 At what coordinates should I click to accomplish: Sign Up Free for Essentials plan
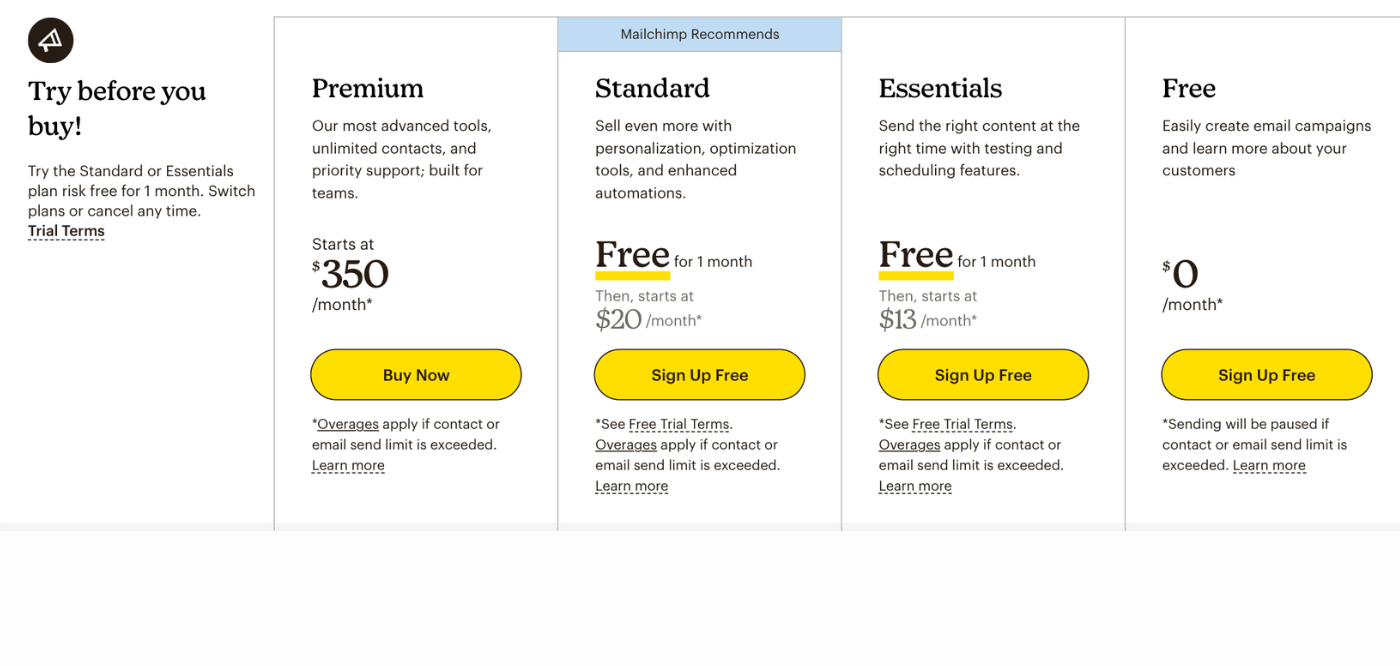(983, 375)
